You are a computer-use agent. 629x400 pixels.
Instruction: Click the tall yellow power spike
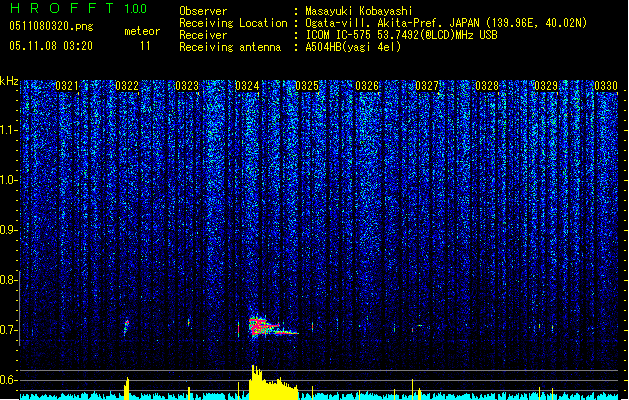coord(254,381)
